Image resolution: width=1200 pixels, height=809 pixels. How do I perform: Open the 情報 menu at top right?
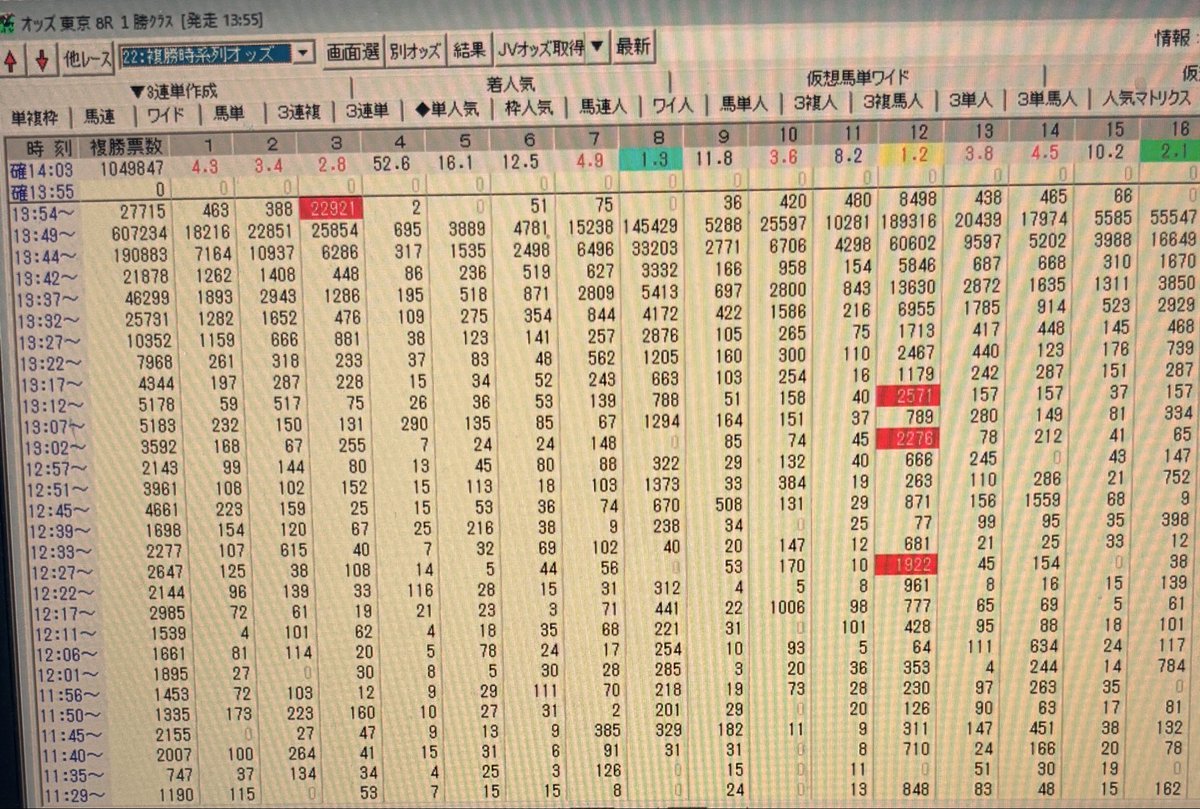1171,40
